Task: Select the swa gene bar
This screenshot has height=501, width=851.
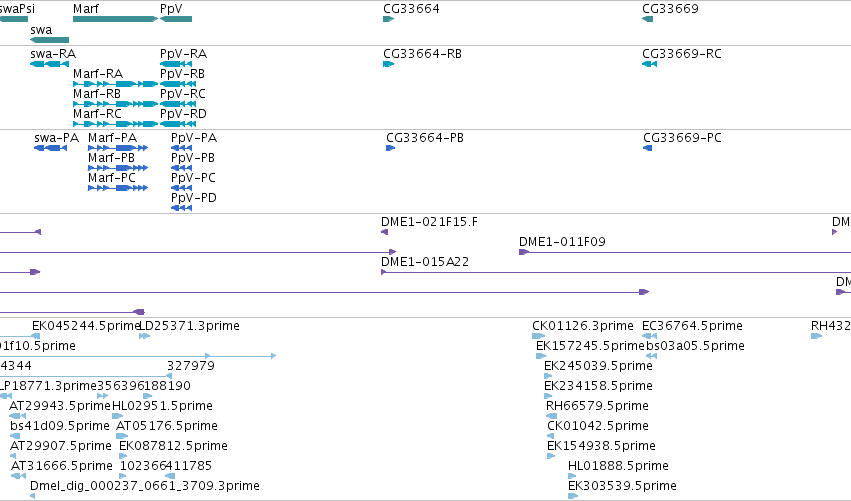Action: pos(49,40)
